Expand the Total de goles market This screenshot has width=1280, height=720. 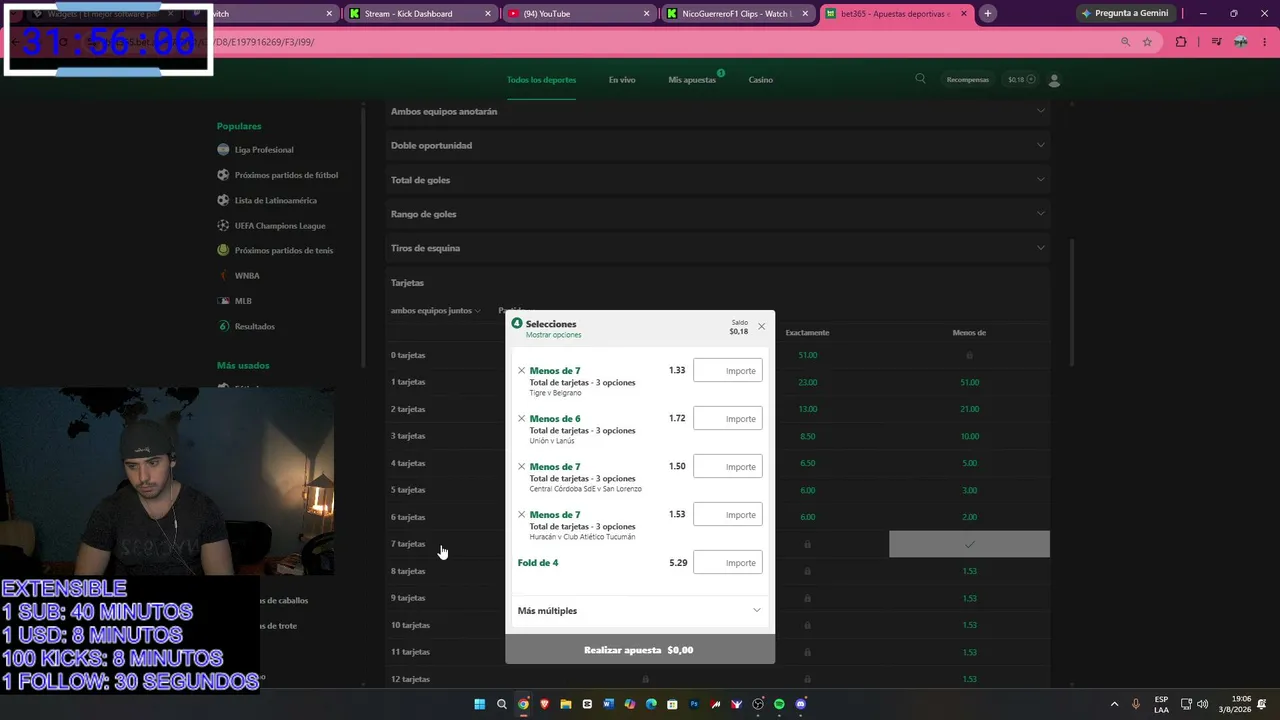pyautogui.click(x=718, y=180)
